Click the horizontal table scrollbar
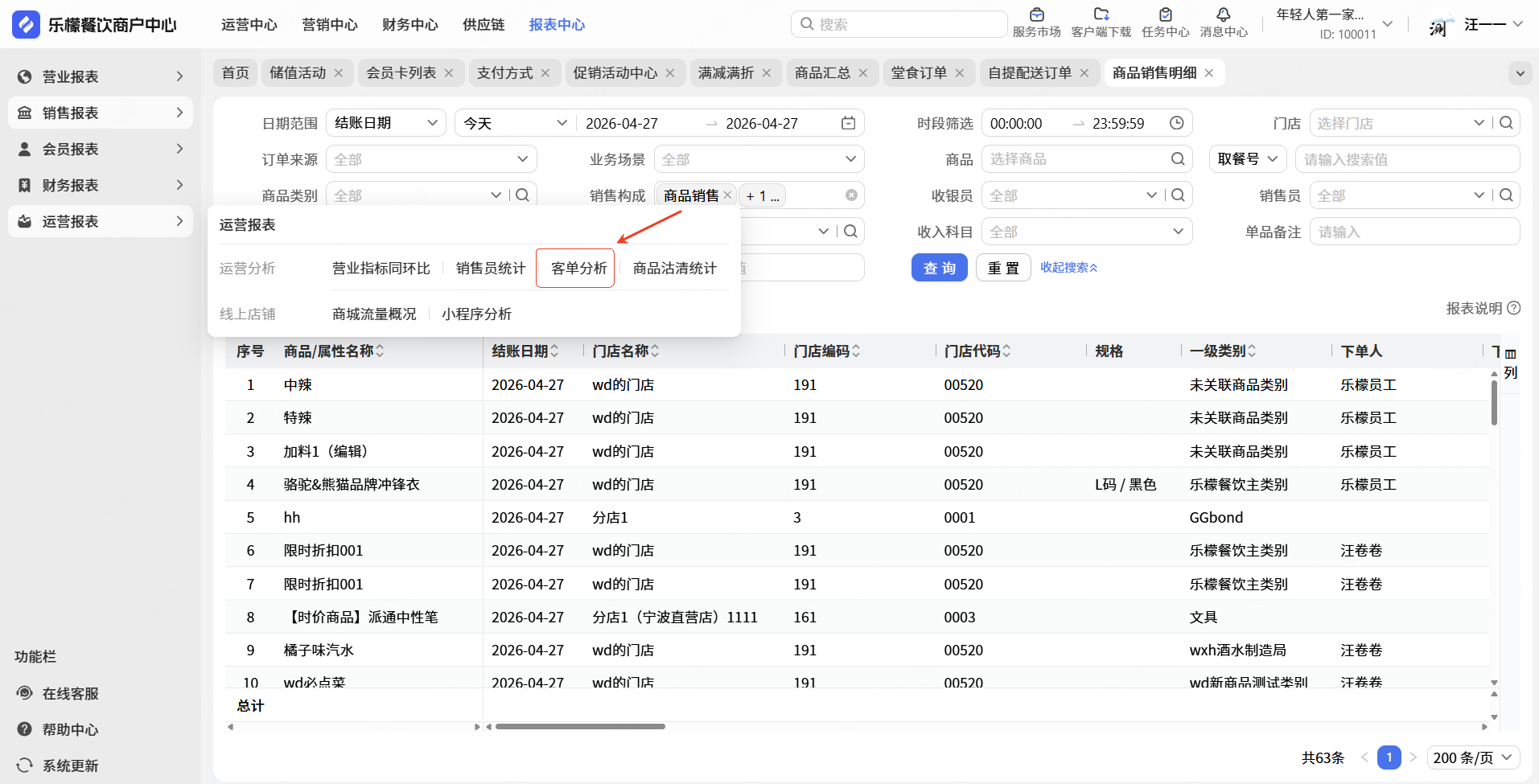This screenshot has width=1539, height=784. pyautogui.click(x=580, y=727)
